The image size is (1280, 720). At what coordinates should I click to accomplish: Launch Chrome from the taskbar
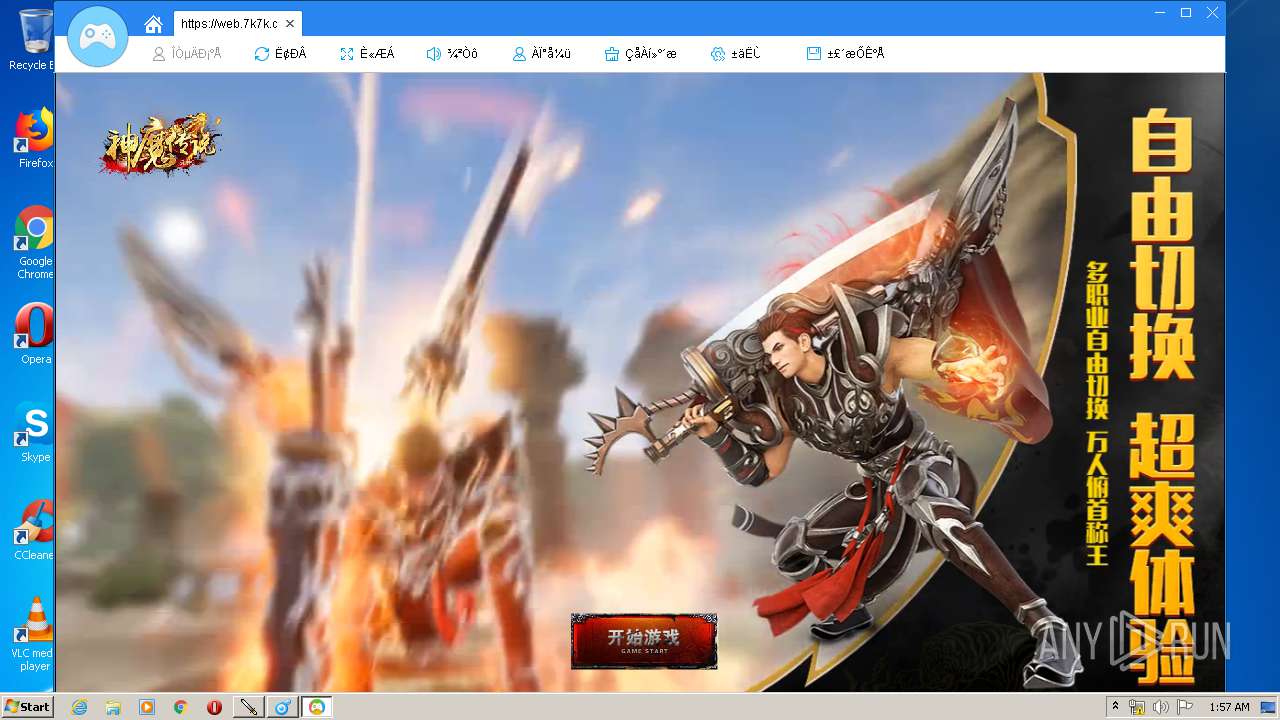point(181,707)
